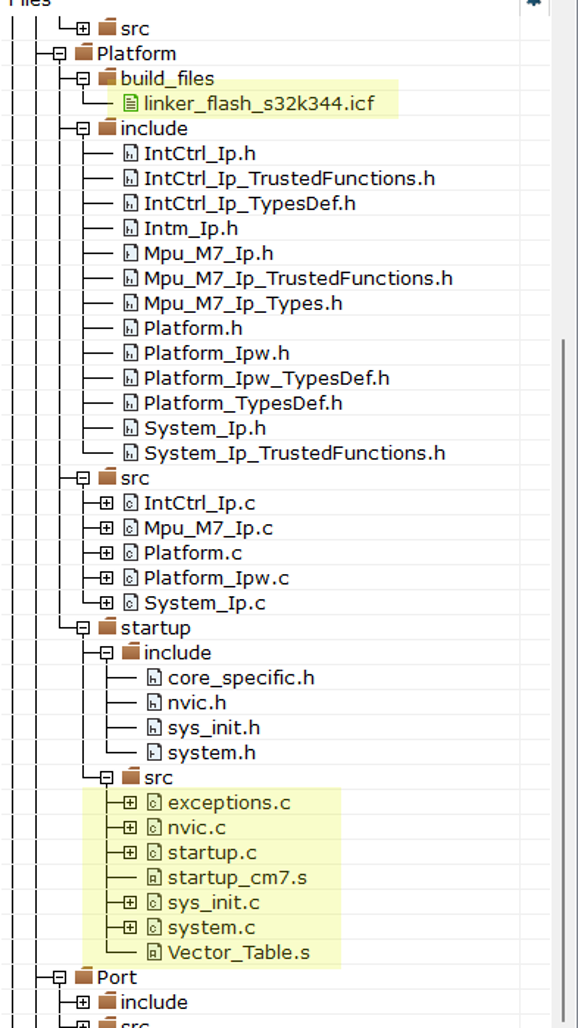Click the IntCtrl_Ip.c source file icon
The height and width of the screenshot is (1028, 578).
[x=131, y=504]
